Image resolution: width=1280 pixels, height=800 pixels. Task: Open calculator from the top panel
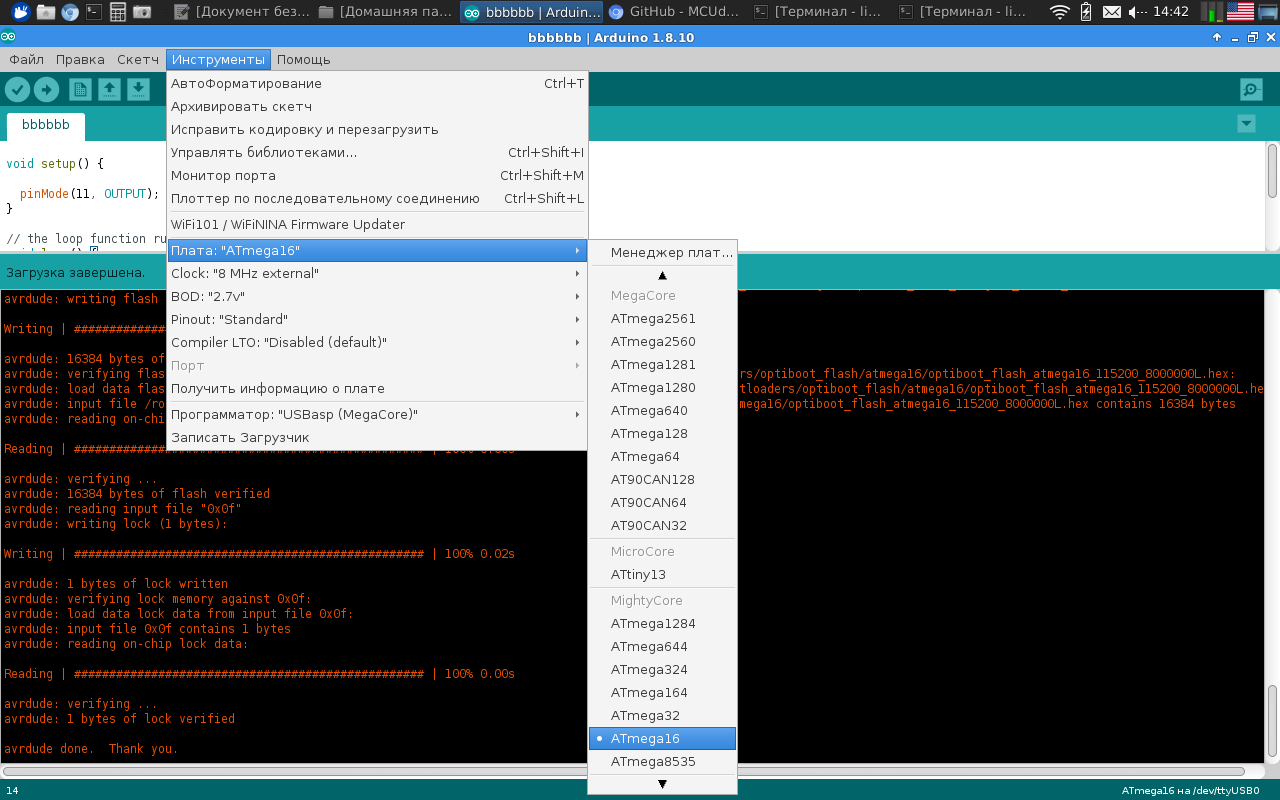coord(118,12)
